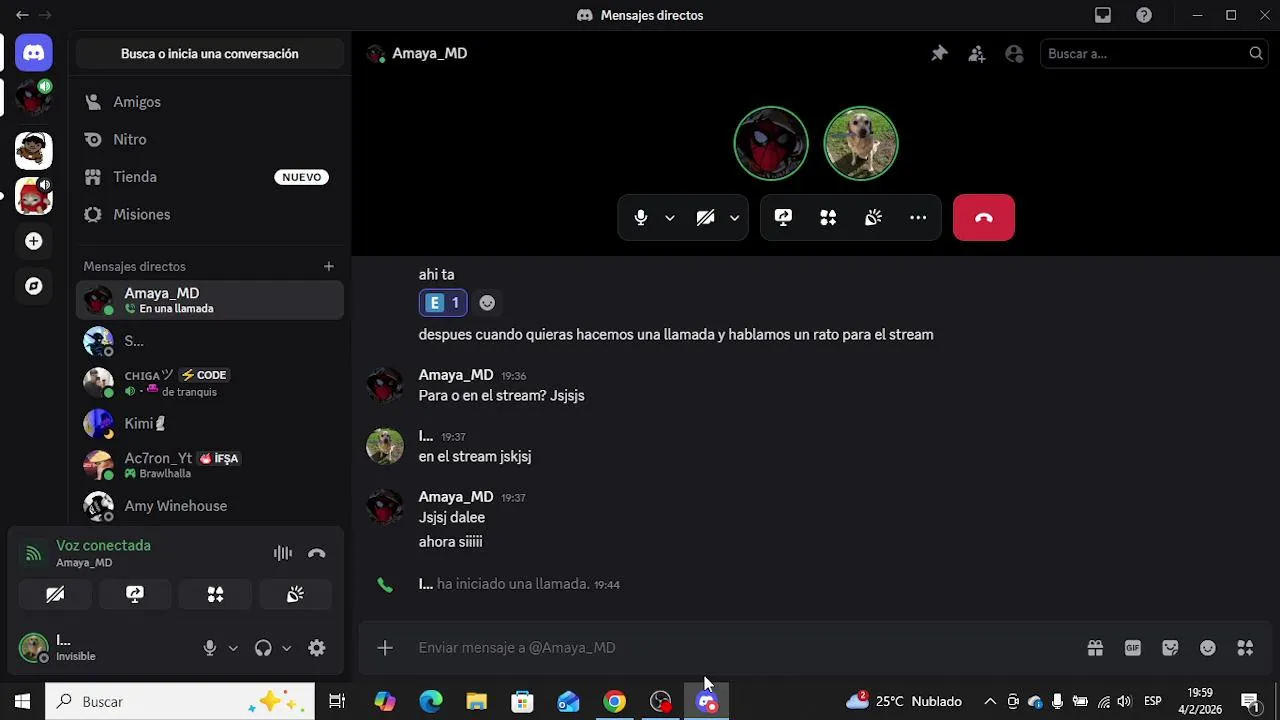The image size is (1280, 720).
Task: Create new DM plus beside Mensajes directos
Action: (328, 267)
